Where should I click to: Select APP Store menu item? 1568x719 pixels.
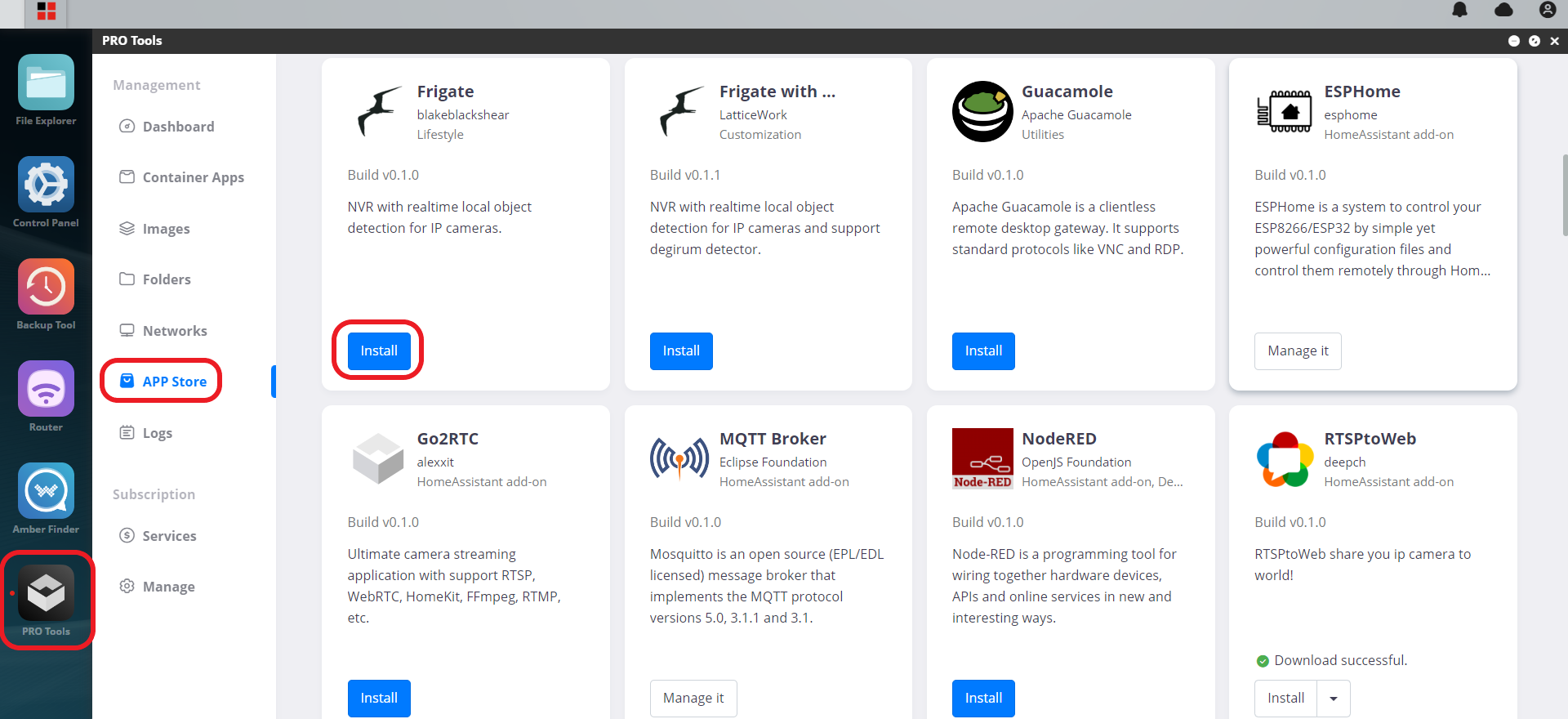click(x=175, y=382)
